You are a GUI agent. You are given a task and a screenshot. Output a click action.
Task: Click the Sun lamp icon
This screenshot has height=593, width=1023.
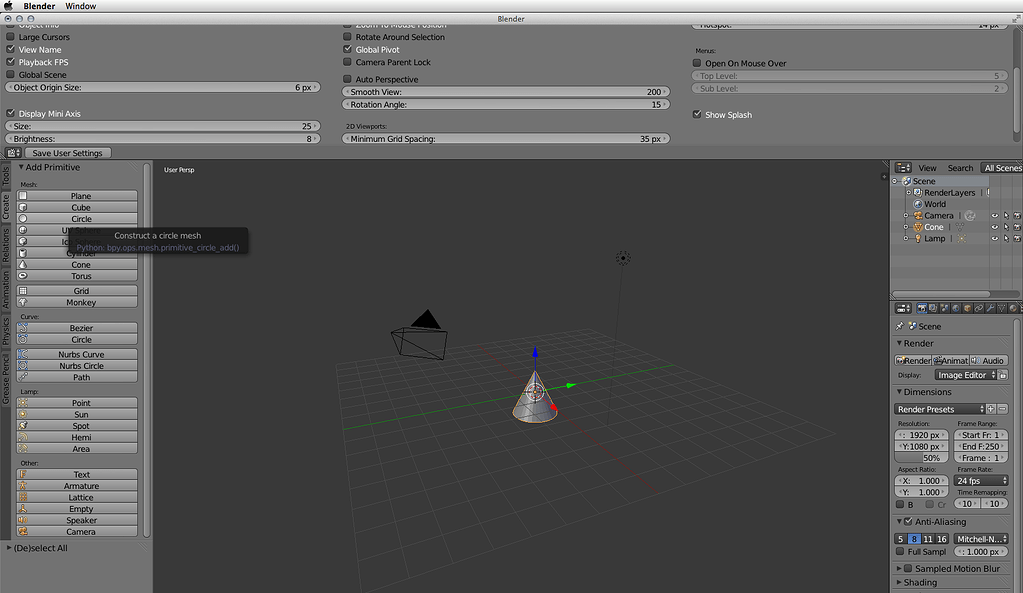pos(23,414)
